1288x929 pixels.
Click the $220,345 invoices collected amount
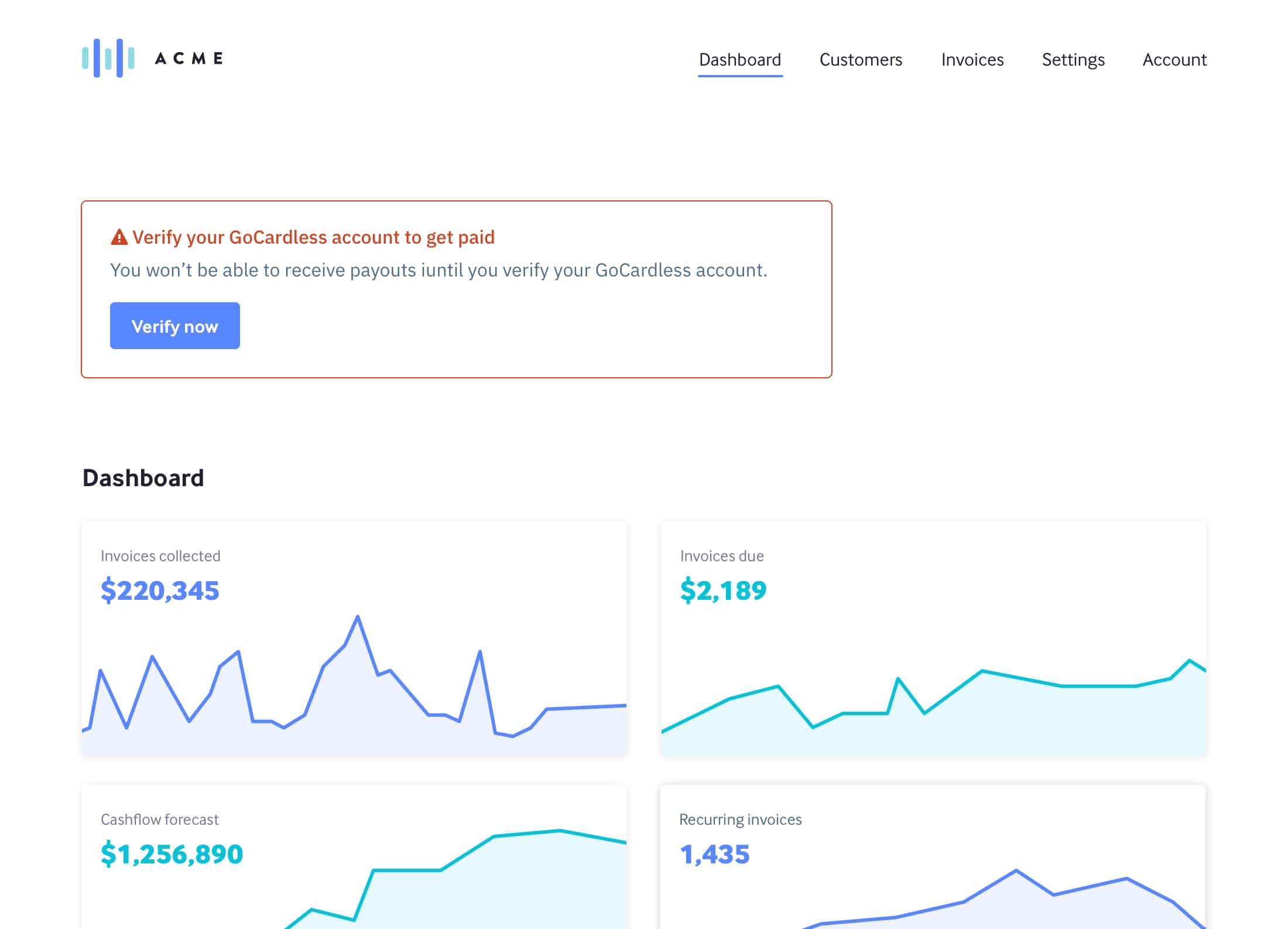pyautogui.click(x=160, y=590)
